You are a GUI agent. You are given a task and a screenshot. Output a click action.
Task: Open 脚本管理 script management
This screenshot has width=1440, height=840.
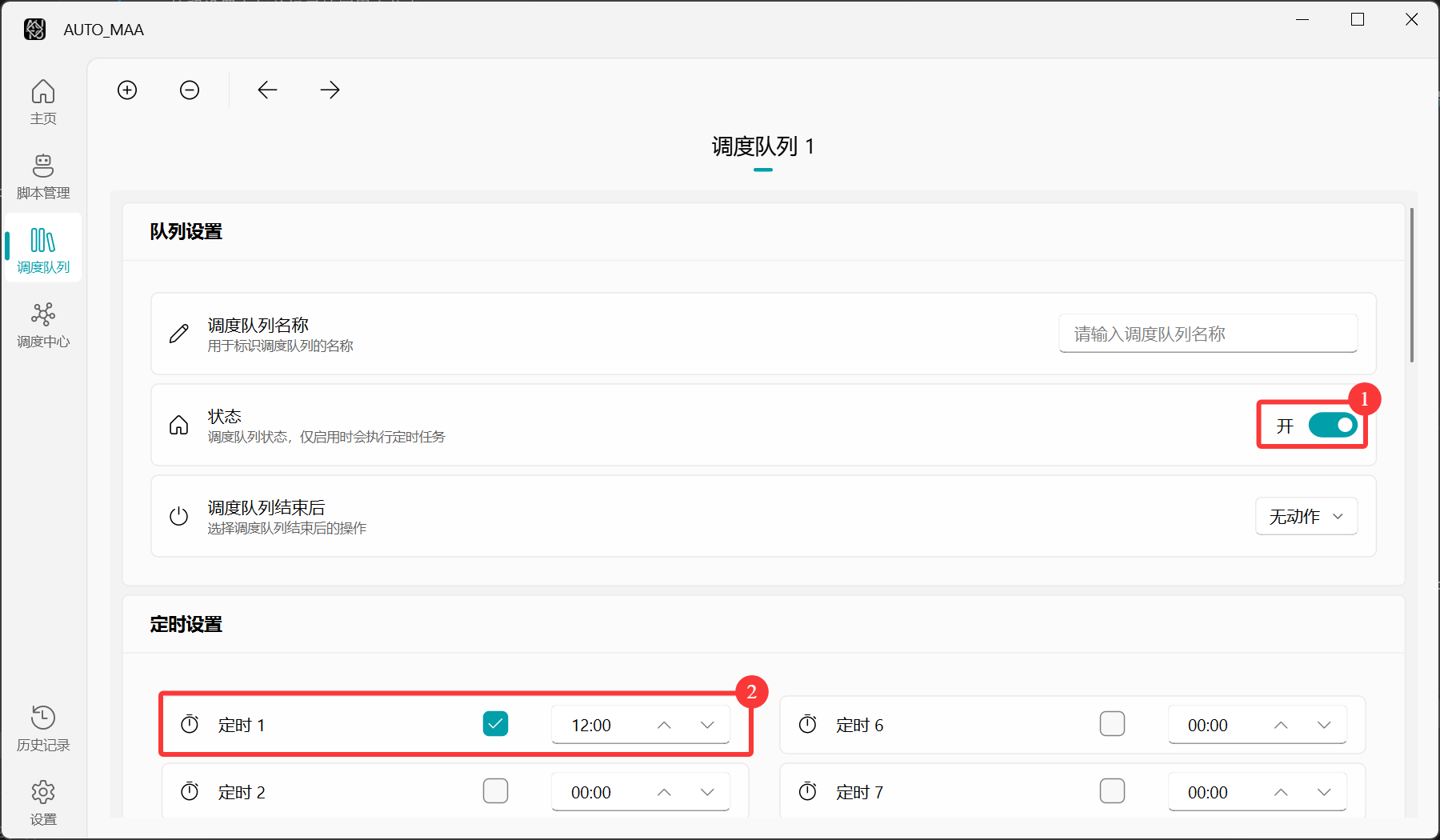[x=43, y=176]
